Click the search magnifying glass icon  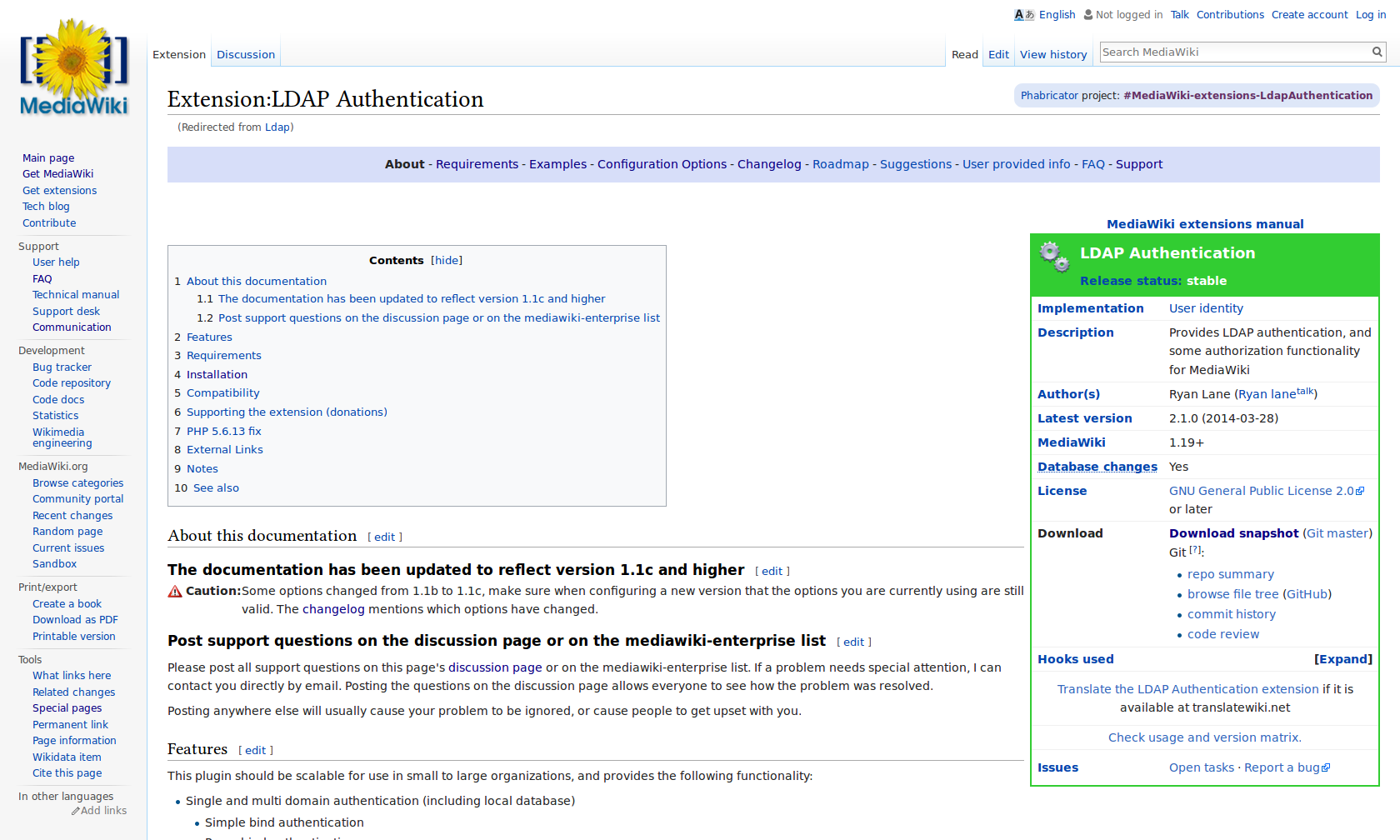coord(1377,52)
